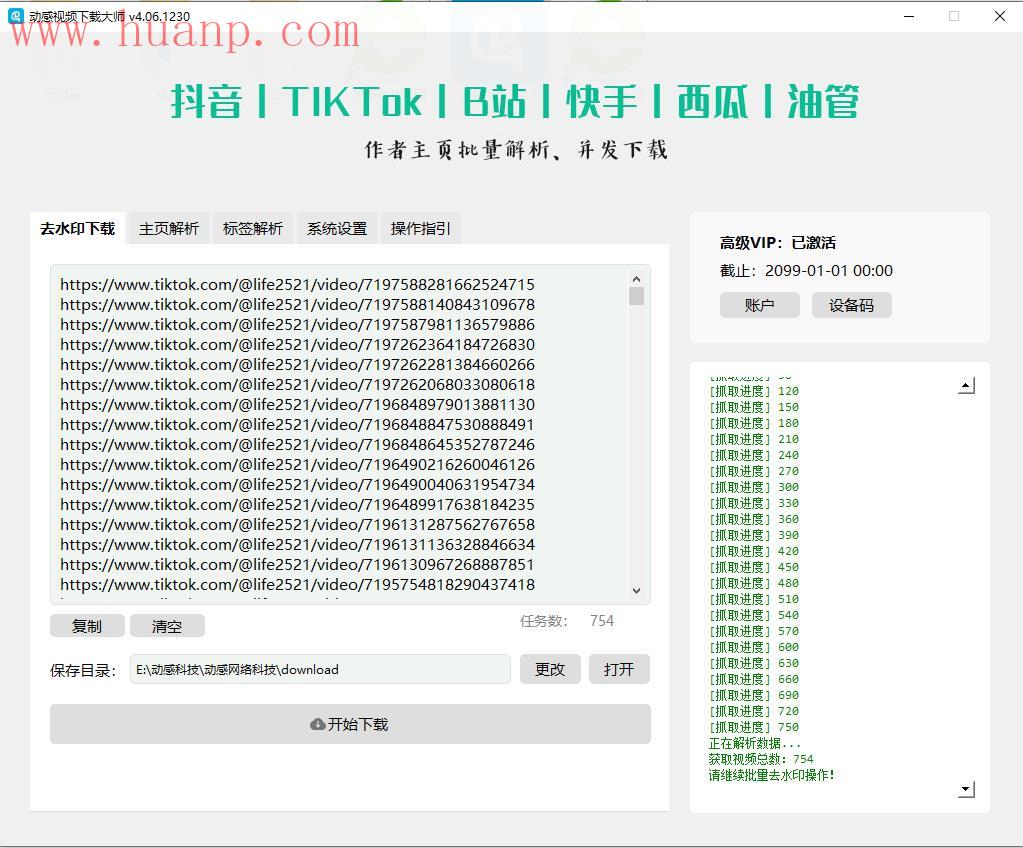Click log line 请继续批量去水印操作!
1023x848 pixels.
click(772, 776)
